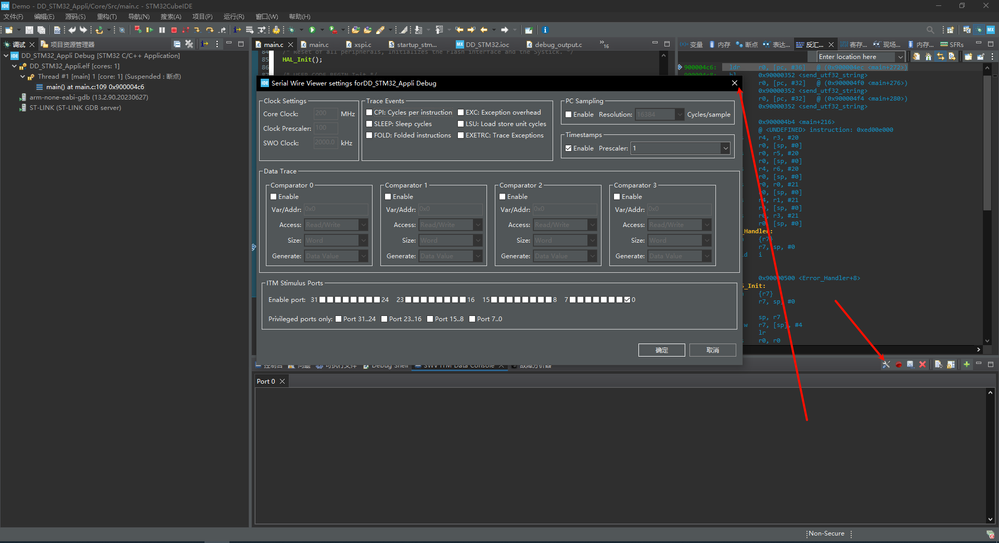
Task: Click the Disassembly home (go to PC) icon
Action: coord(928,56)
